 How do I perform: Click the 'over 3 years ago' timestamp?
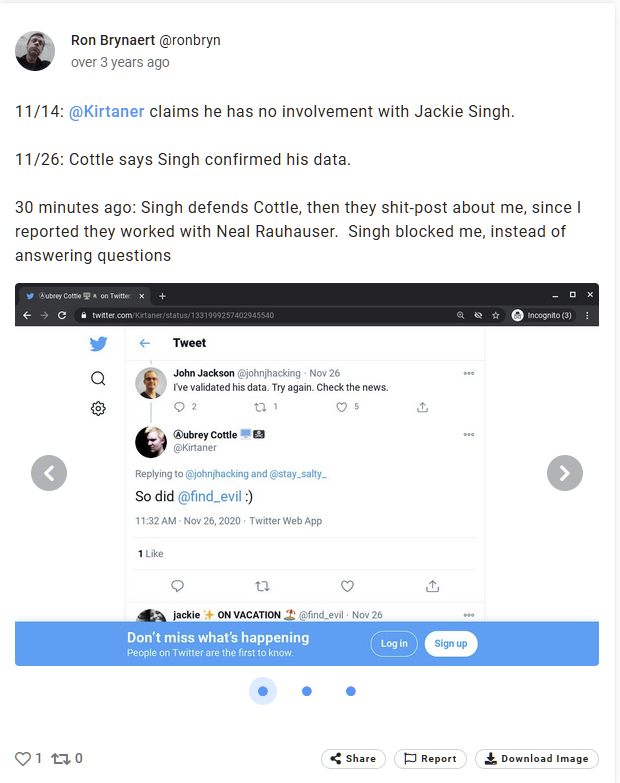(x=120, y=62)
